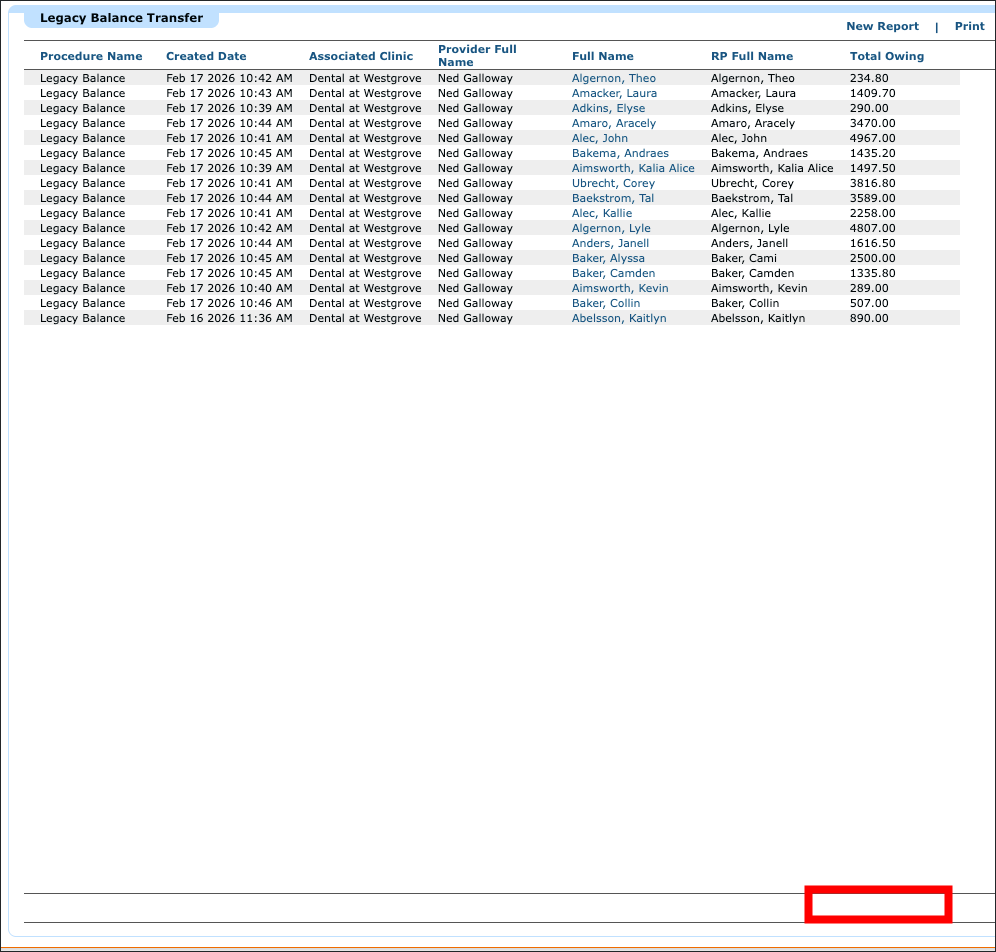This screenshot has height=952, width=996.
Task: Click total owing value 234.80
Action: pos(869,78)
